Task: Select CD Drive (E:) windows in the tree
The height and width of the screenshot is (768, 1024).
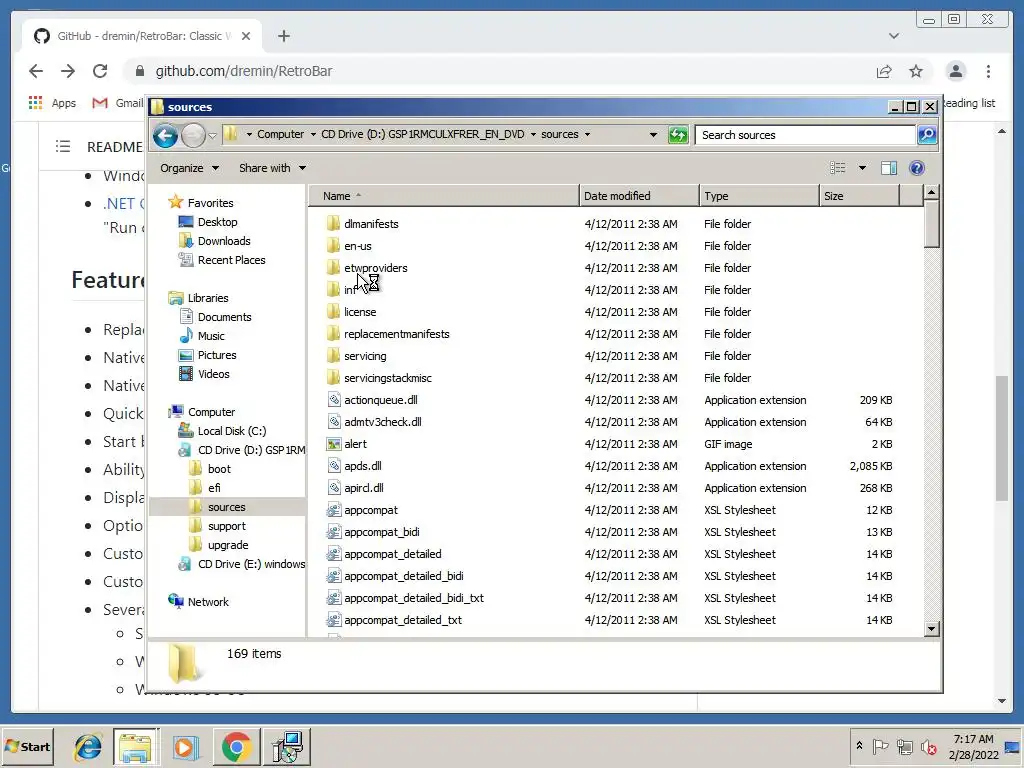Action: (251, 564)
